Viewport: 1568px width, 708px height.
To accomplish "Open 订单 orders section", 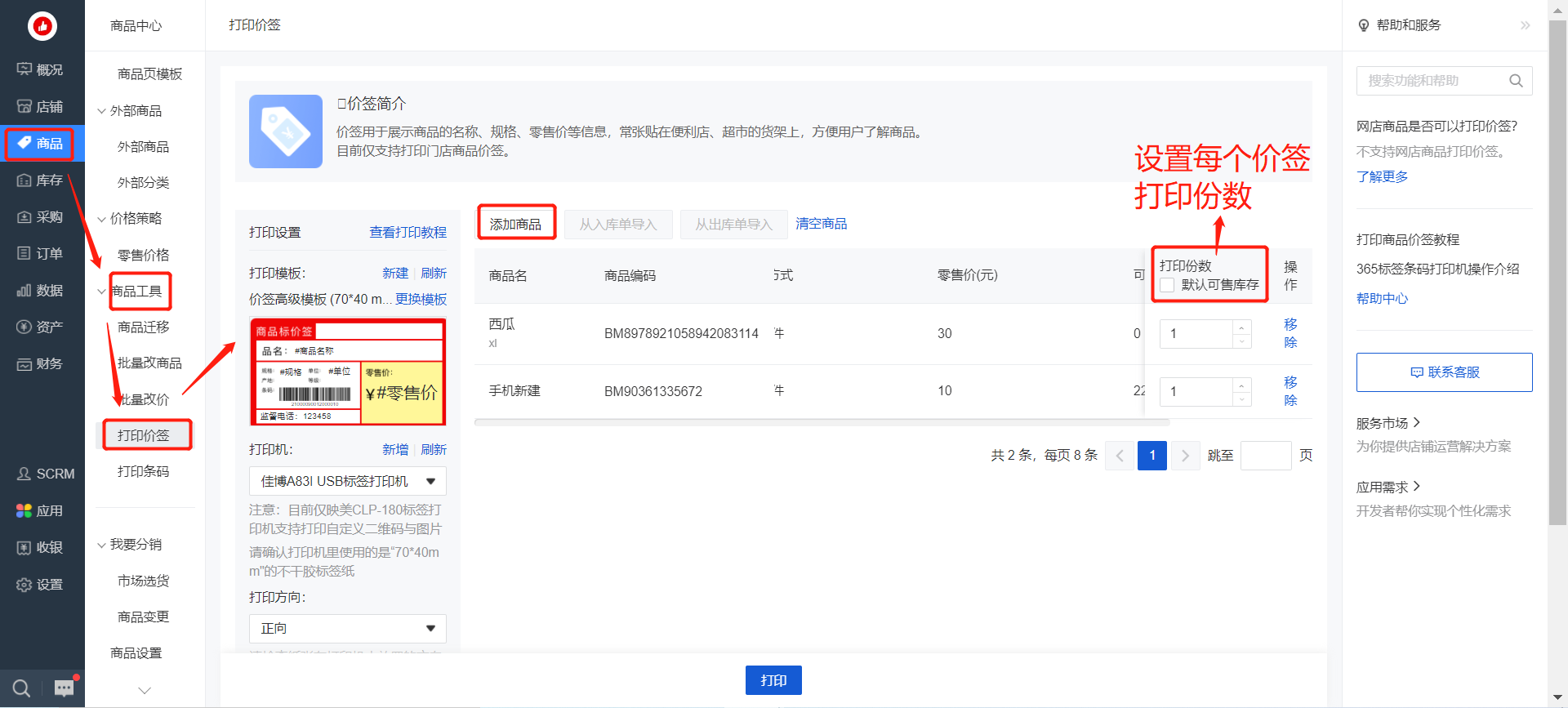I will point(41,254).
